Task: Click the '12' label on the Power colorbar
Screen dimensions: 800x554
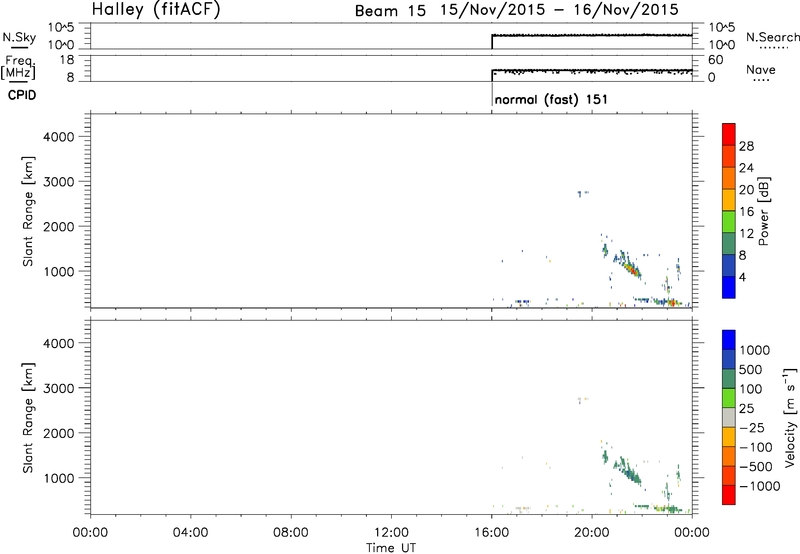Action: [746, 234]
